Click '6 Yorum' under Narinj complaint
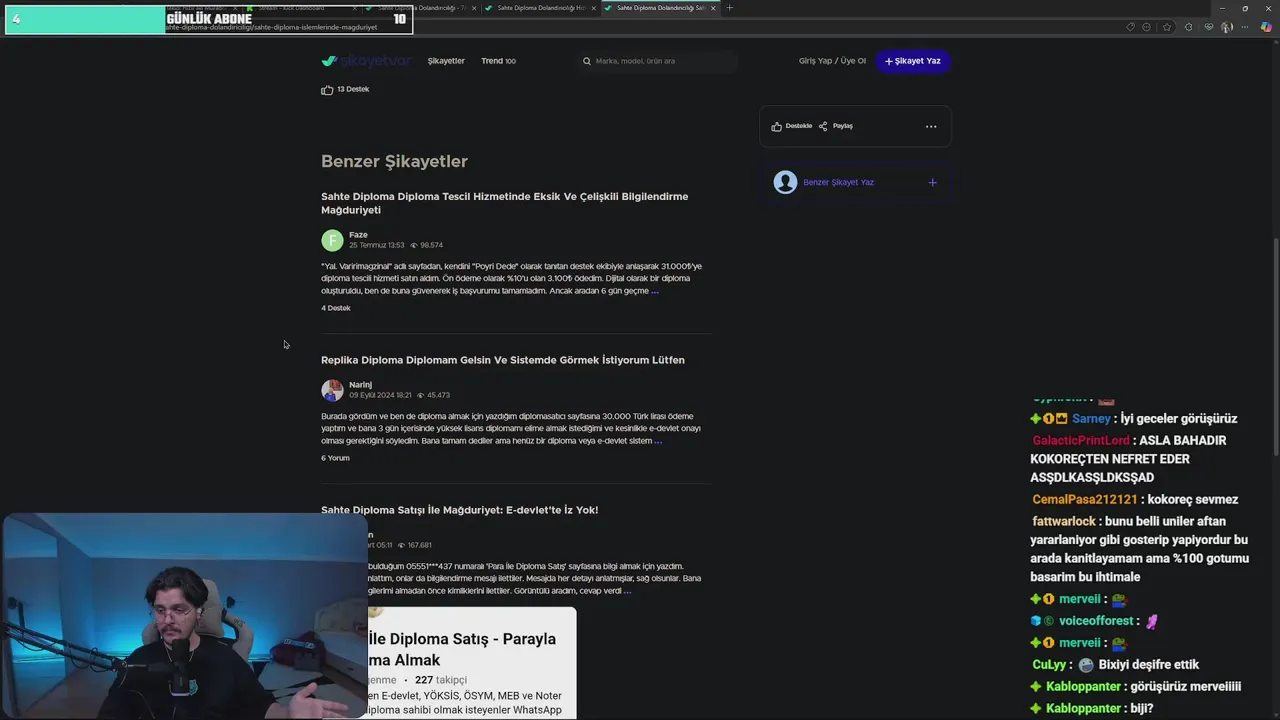 coord(335,458)
